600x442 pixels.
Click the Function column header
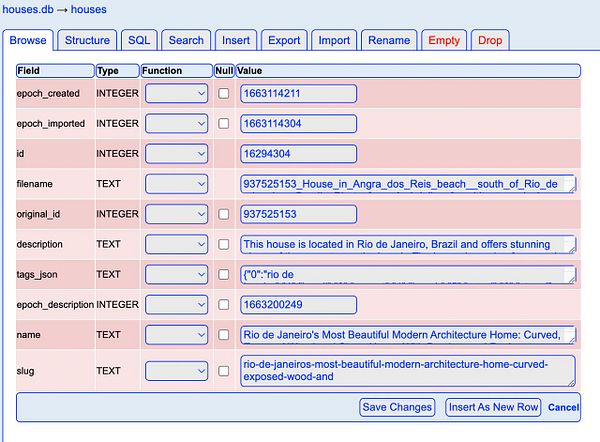pos(176,71)
